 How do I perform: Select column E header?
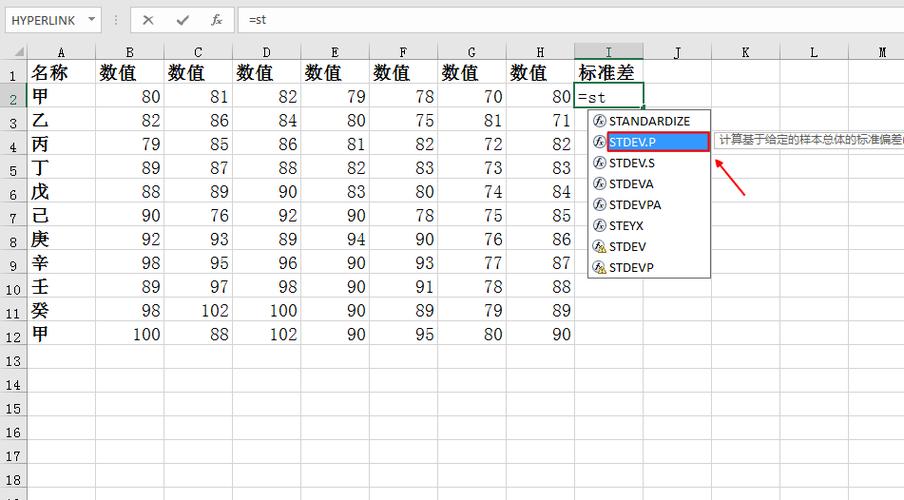tap(335, 52)
